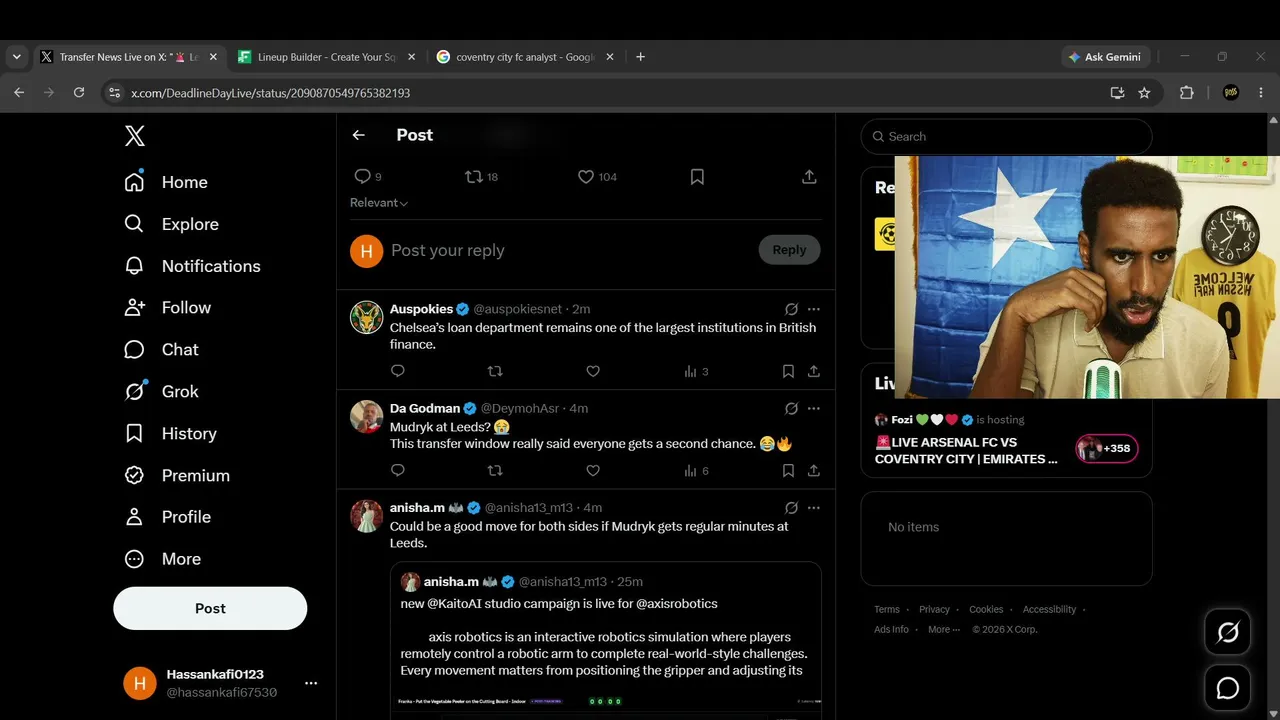Screen dimensions: 1280x720
Task: Reply to Da Godman comment
Action: click(398, 470)
